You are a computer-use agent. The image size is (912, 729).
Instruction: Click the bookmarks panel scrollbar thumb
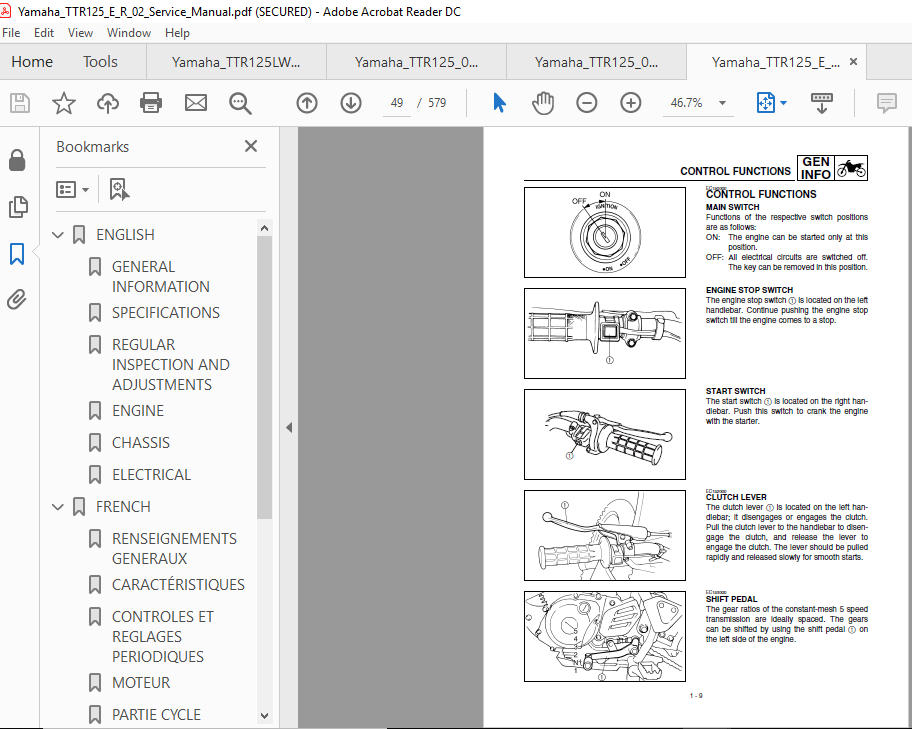(x=264, y=377)
